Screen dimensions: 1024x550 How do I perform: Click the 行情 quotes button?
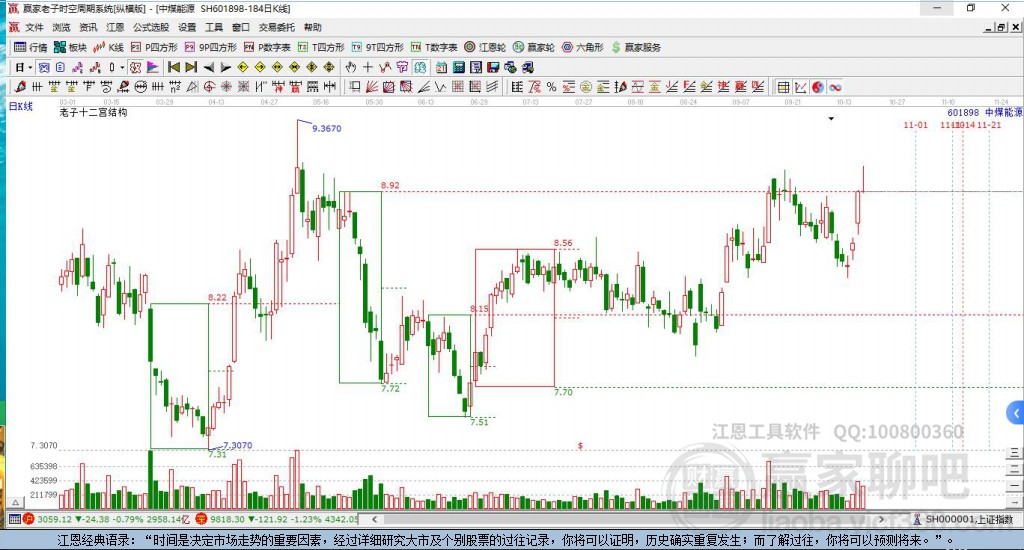31,47
